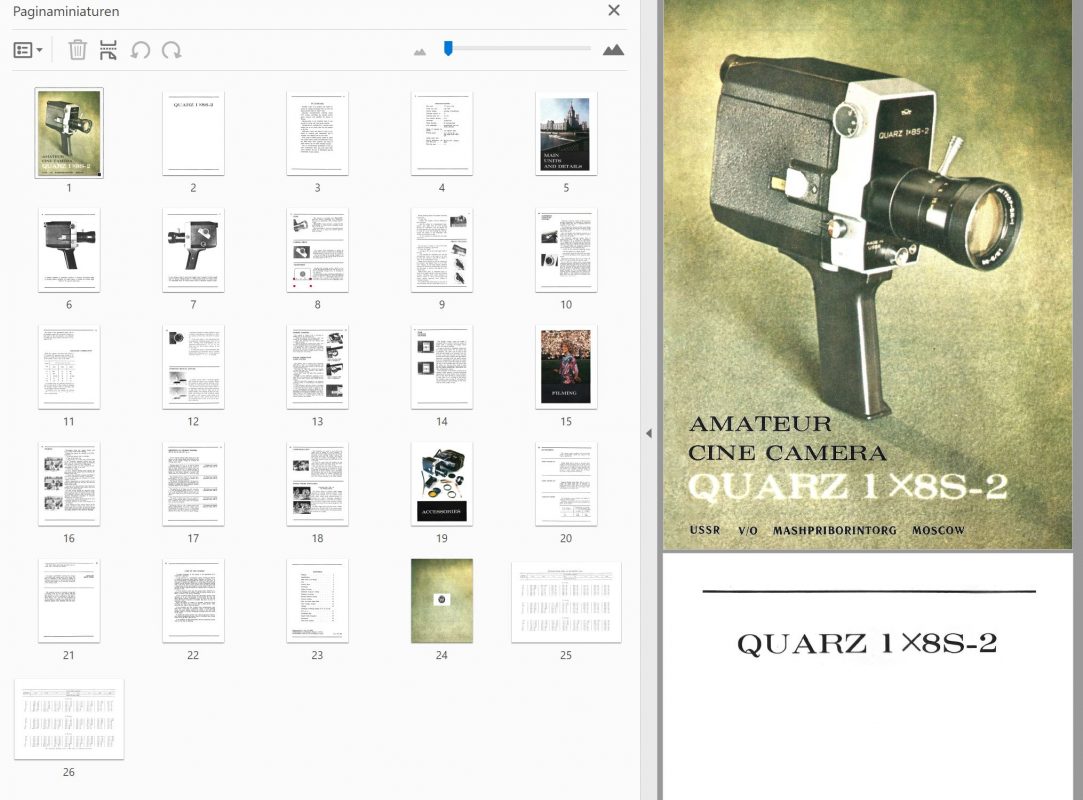The image size is (1083, 800).
Task: Click the thumbnail size slider handle
Action: coord(448,47)
